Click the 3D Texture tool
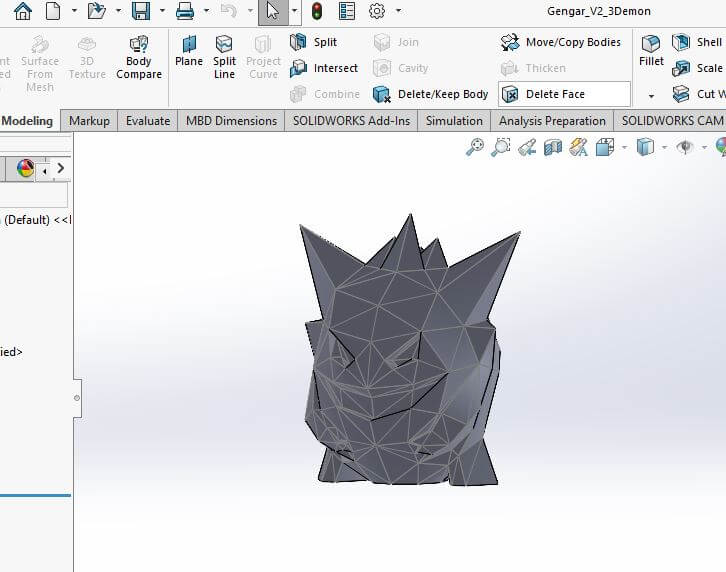The height and width of the screenshot is (572, 726). click(x=87, y=57)
